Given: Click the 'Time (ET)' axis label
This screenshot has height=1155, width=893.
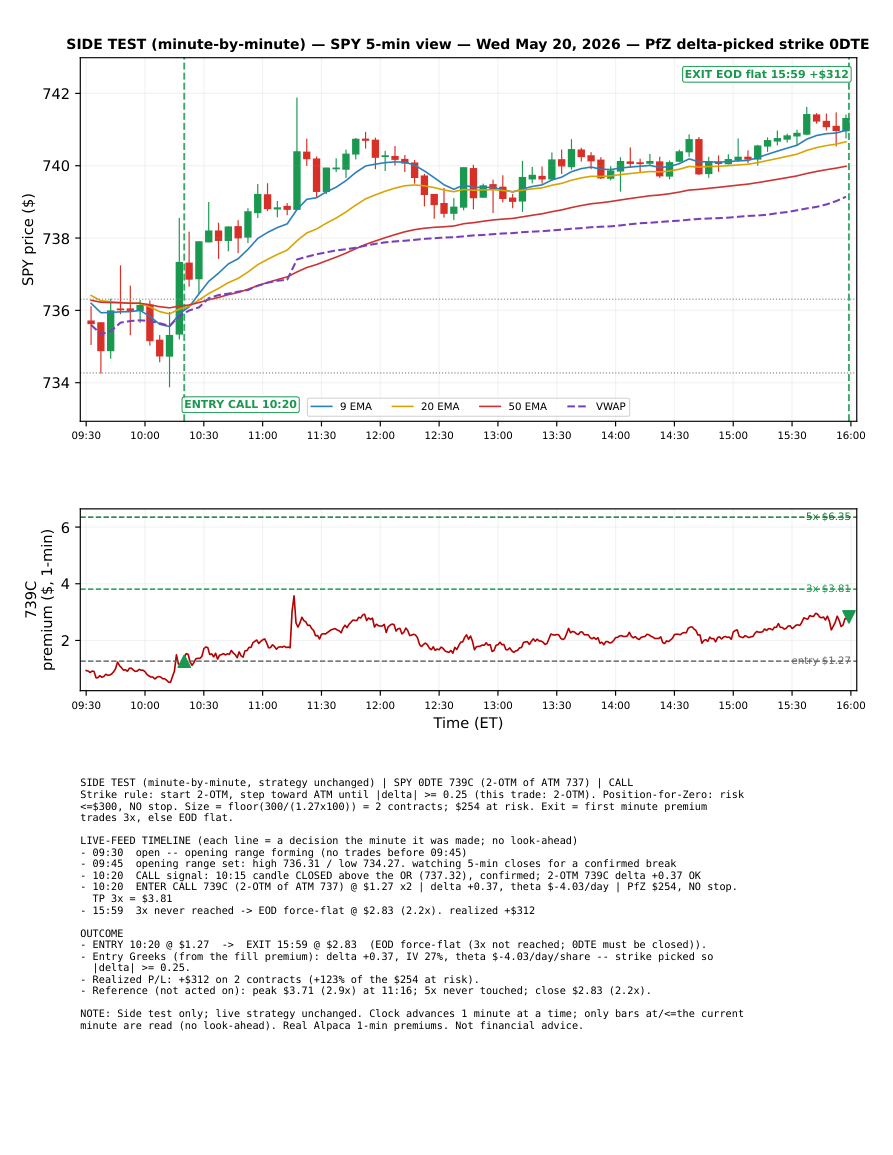Looking at the screenshot, I should 469,723.
